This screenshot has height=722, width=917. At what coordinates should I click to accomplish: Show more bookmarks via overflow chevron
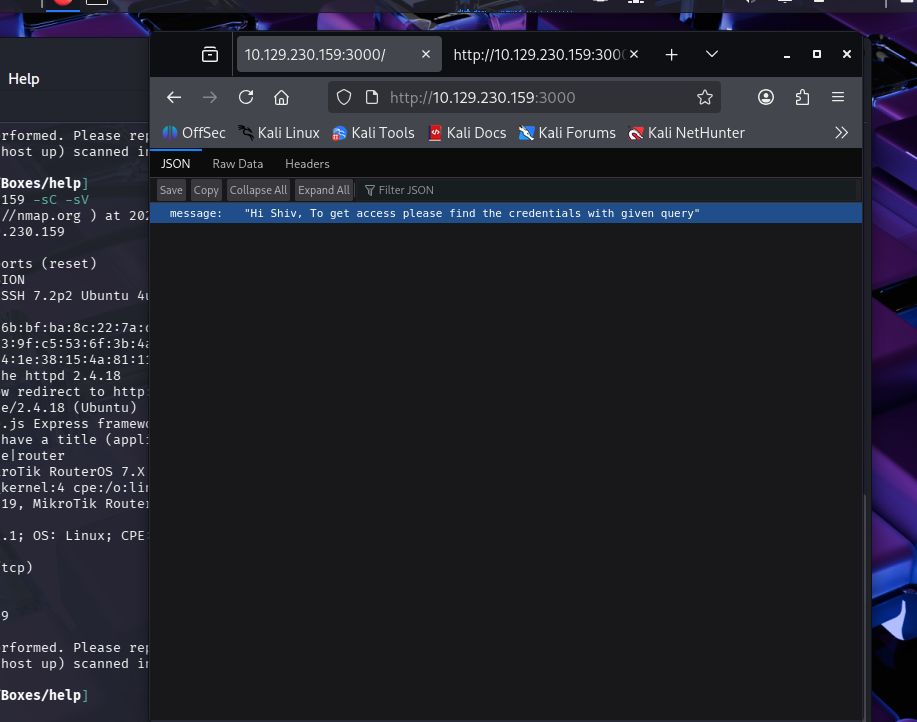(x=841, y=133)
